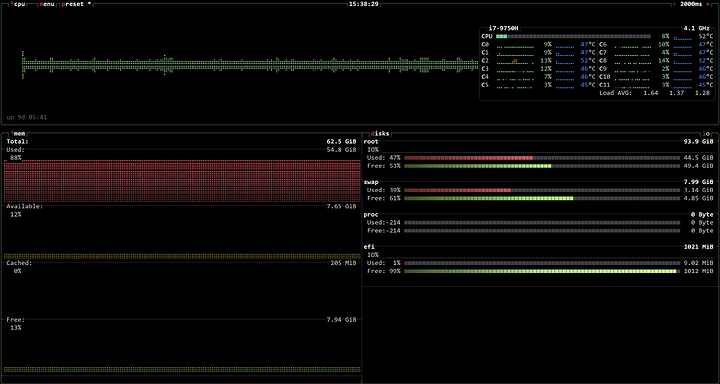Click efi Free 99% bar
This screenshot has height=384, width=720.
point(542,271)
